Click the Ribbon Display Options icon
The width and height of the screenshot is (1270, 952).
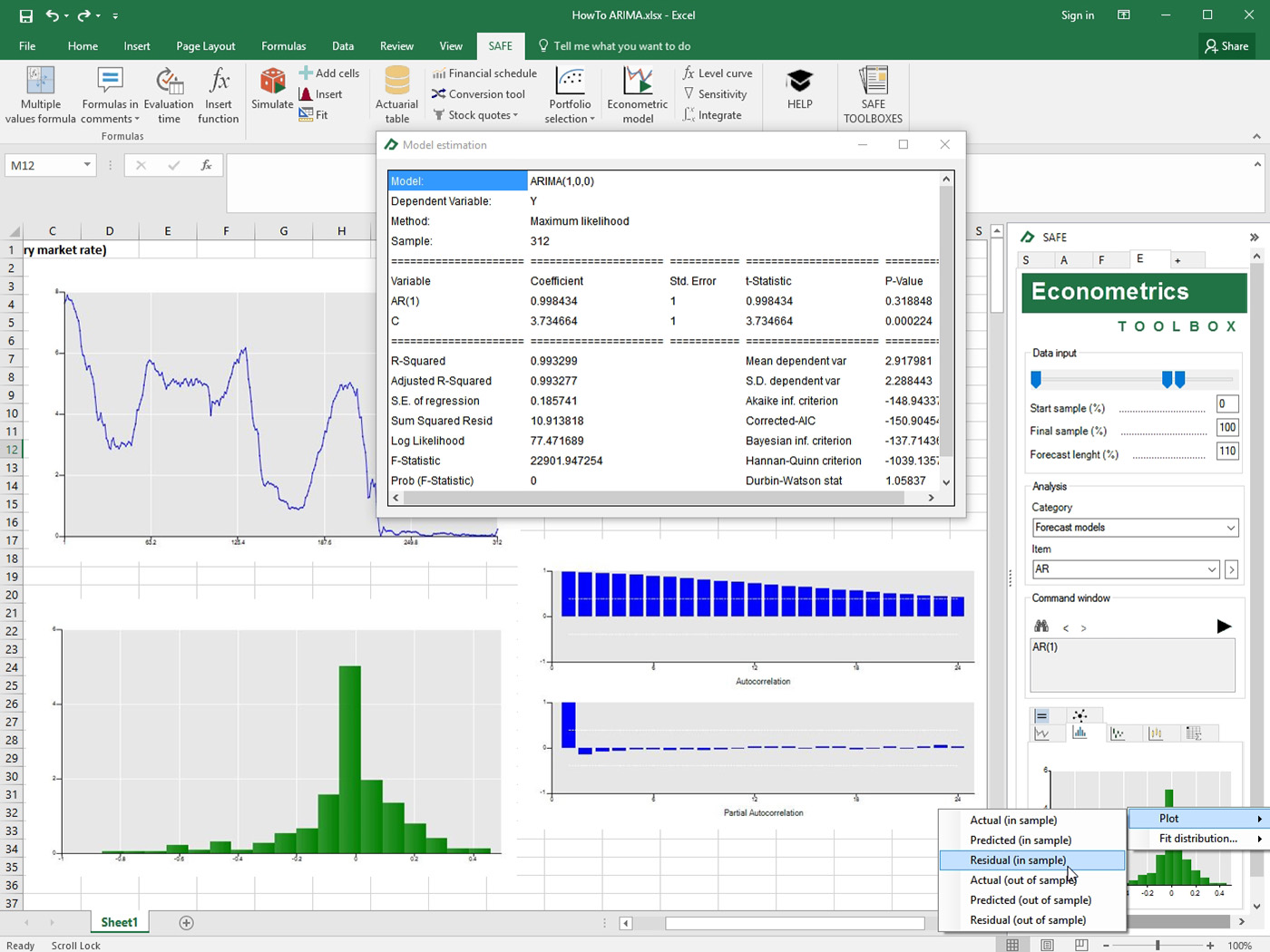(x=1124, y=15)
